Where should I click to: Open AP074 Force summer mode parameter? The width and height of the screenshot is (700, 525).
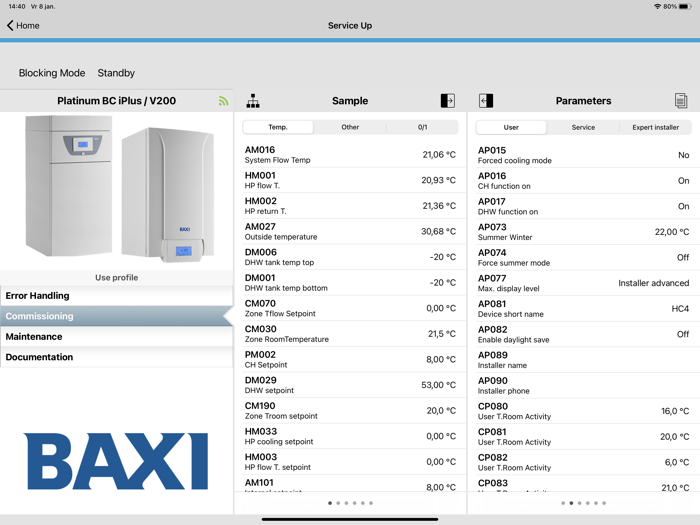click(x=583, y=258)
